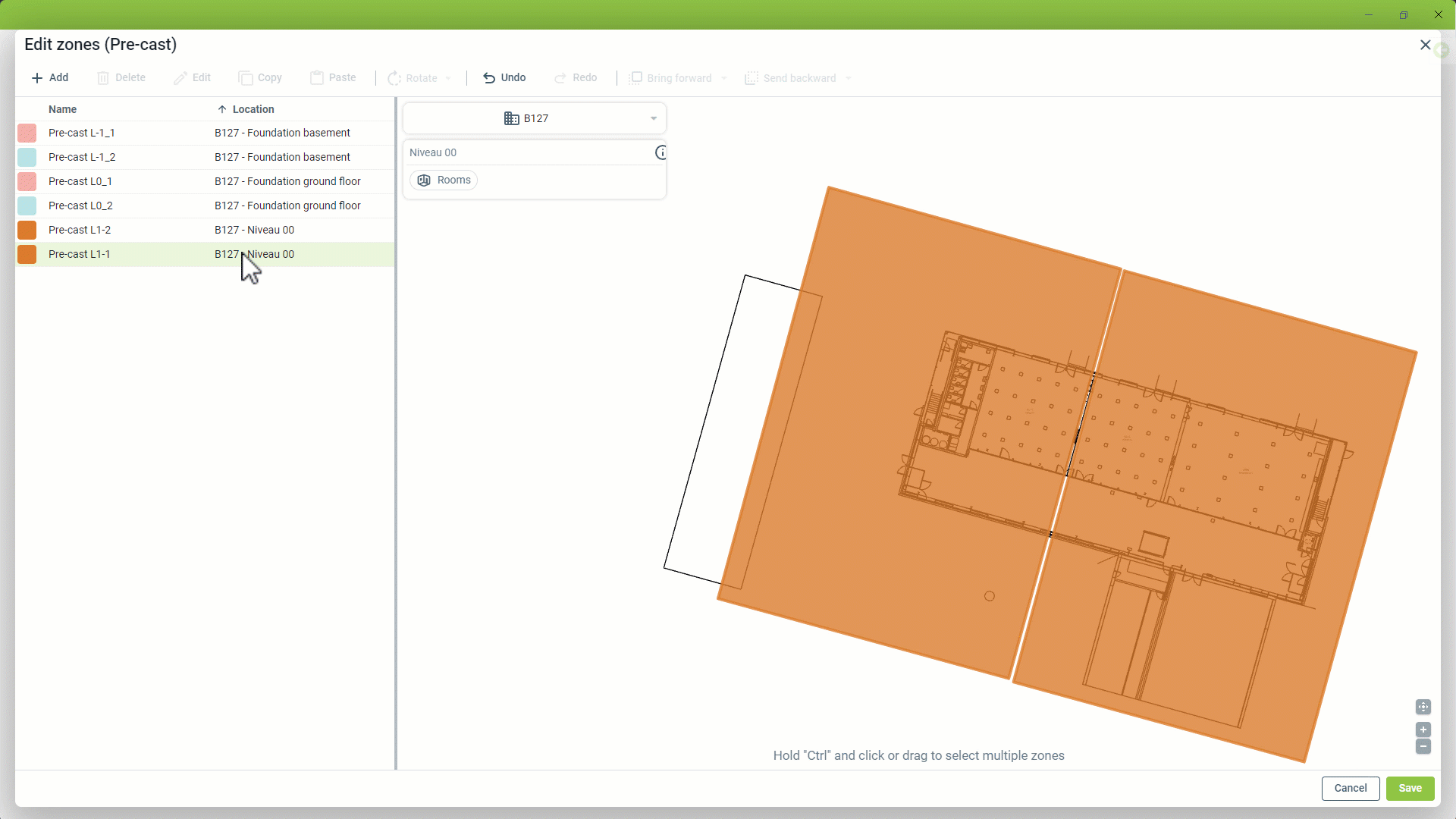Sort by the Name column header

coord(63,109)
